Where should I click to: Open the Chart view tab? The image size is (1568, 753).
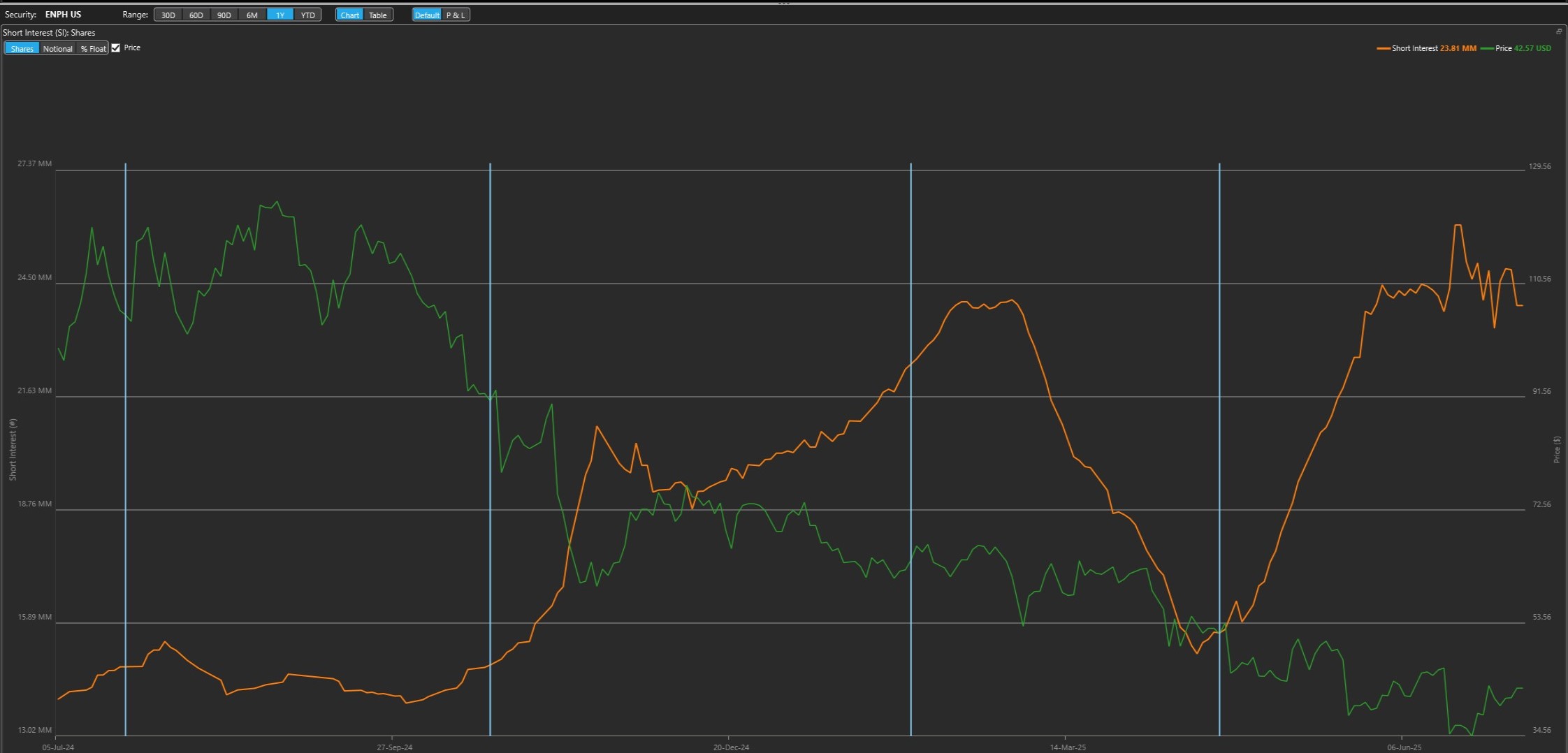point(349,15)
